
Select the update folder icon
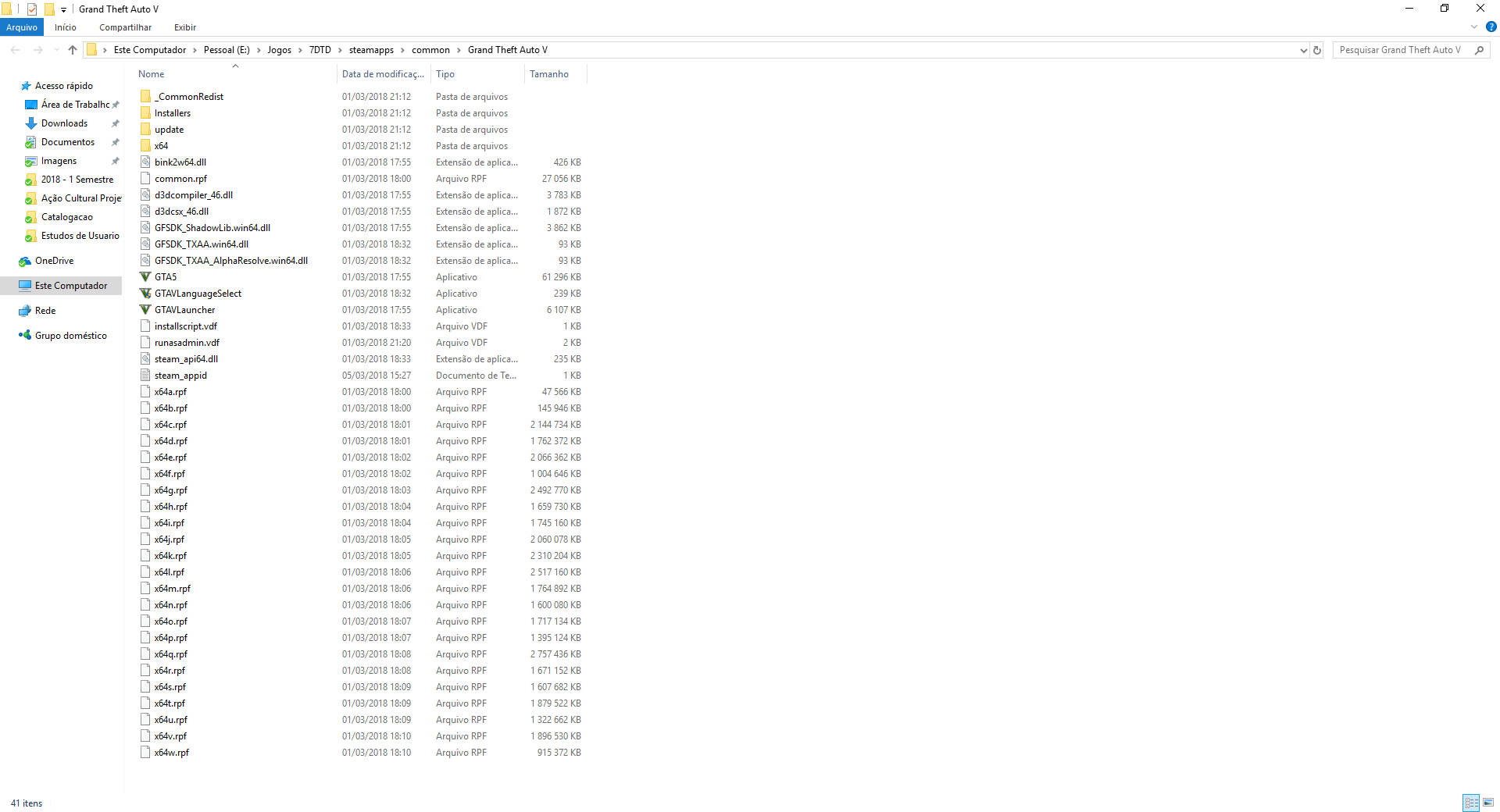145,130
